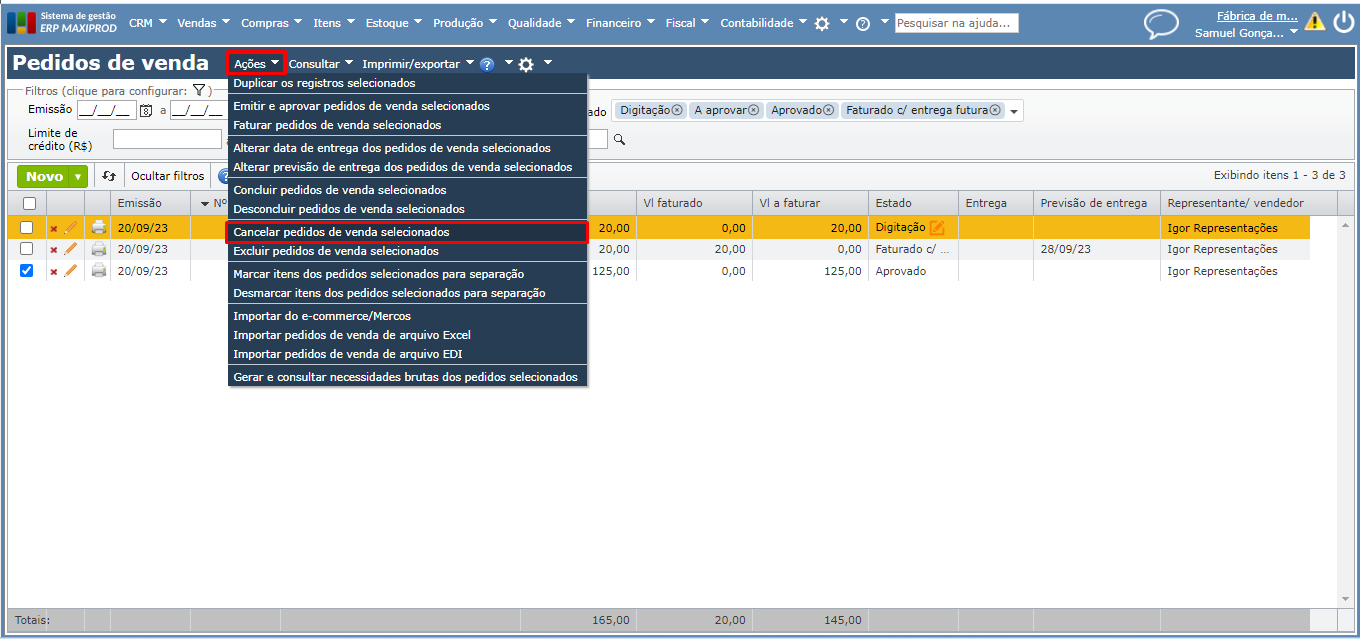The width and height of the screenshot is (1360, 639).
Task: Expand the Novo button dropdown arrow
Action: tap(78, 177)
